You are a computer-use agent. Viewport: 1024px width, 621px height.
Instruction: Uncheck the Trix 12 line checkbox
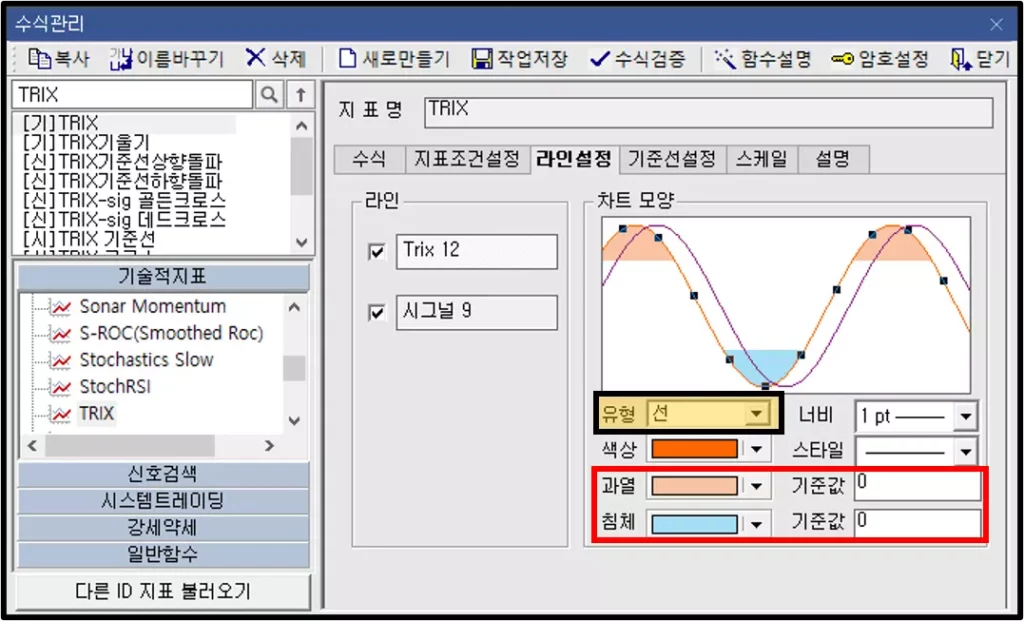pyautogui.click(x=377, y=251)
